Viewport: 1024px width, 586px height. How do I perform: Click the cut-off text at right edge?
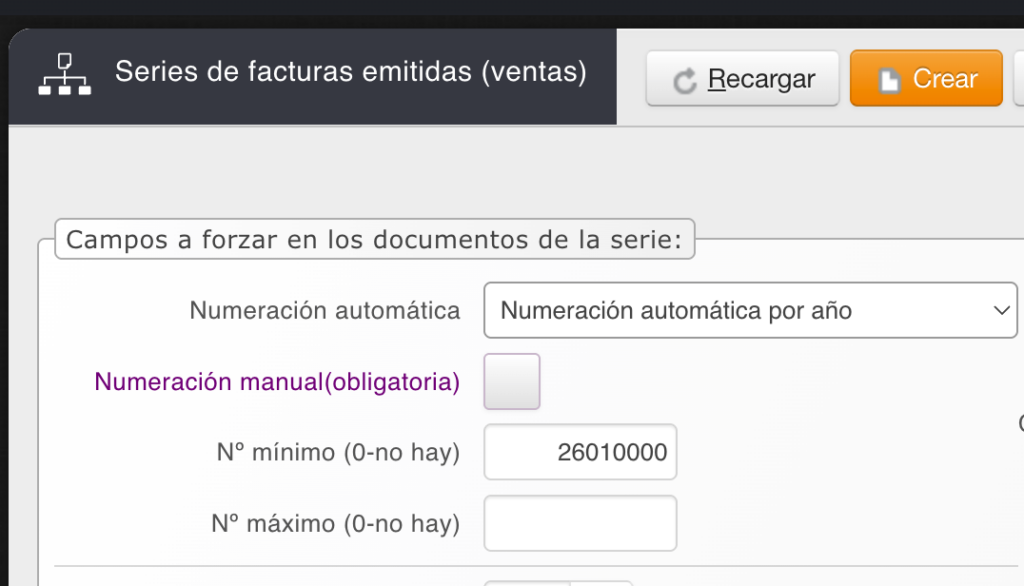(x=1020, y=423)
